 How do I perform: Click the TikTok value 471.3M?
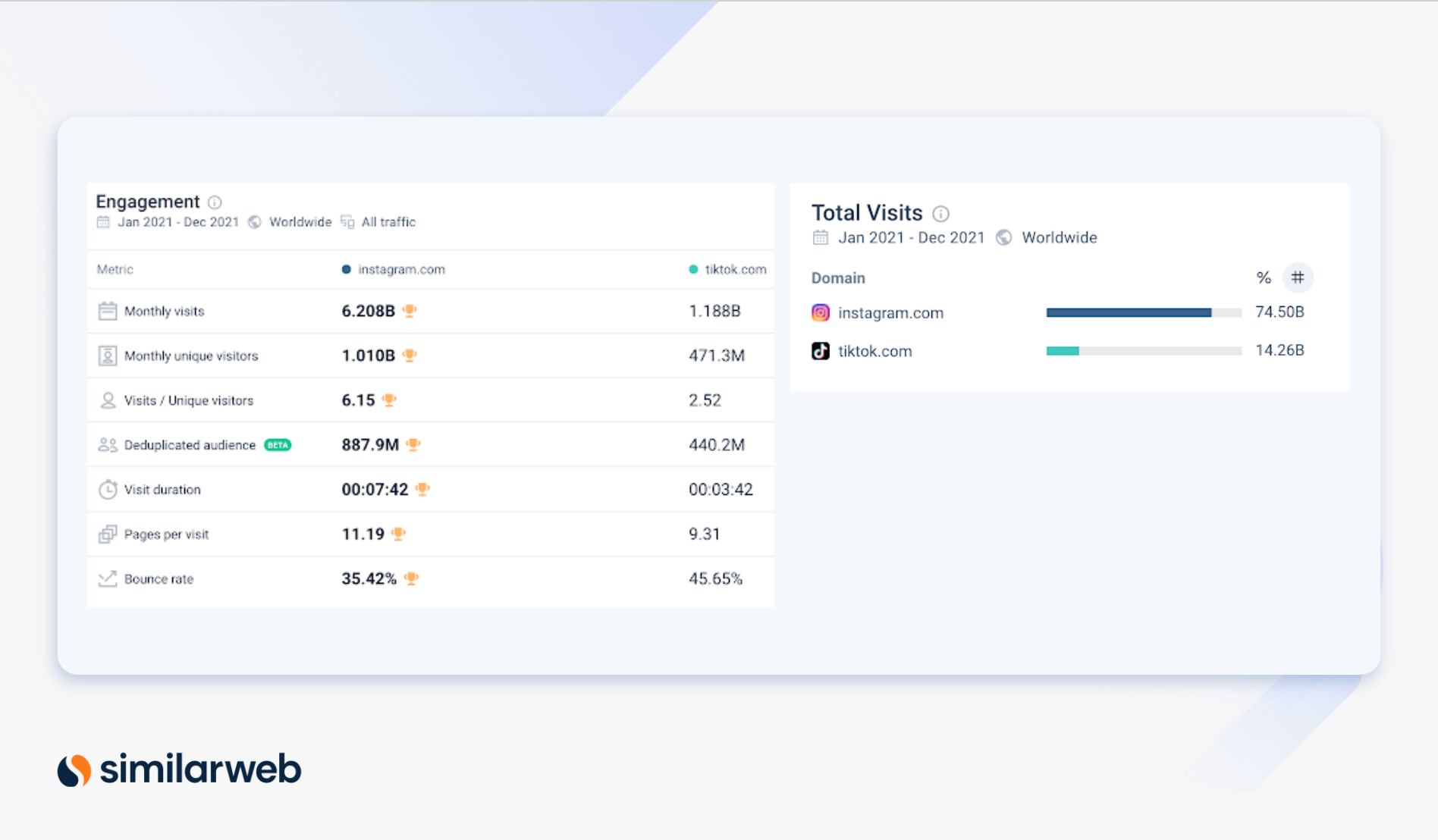coord(717,356)
